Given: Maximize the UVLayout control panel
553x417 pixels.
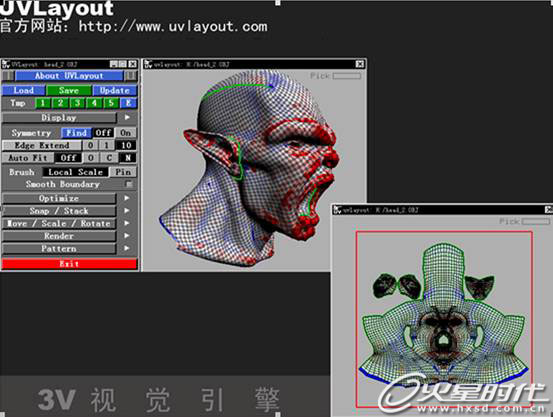Looking at the screenshot, I should pyautogui.click(x=122, y=64).
